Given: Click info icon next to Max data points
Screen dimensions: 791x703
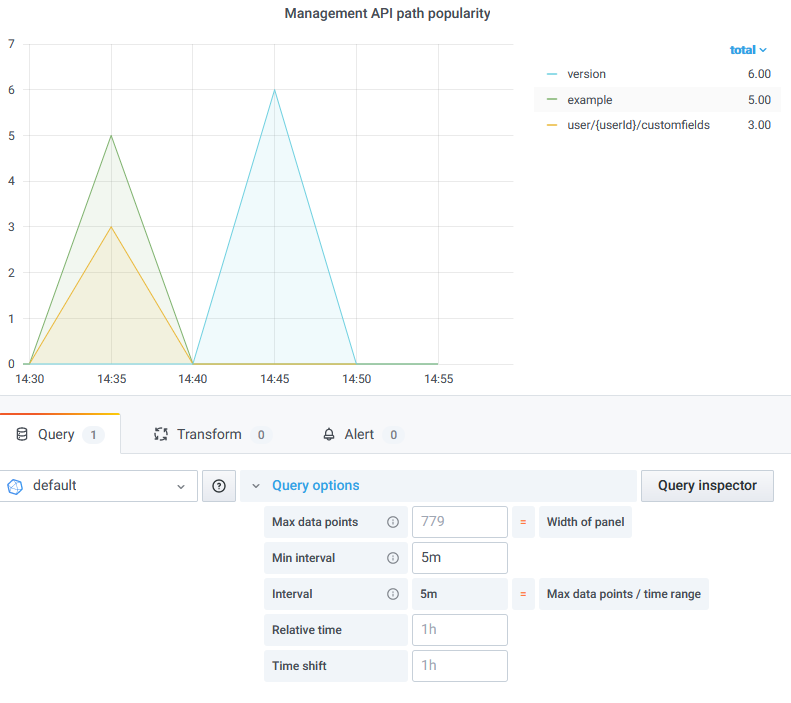Looking at the screenshot, I should 393,522.
